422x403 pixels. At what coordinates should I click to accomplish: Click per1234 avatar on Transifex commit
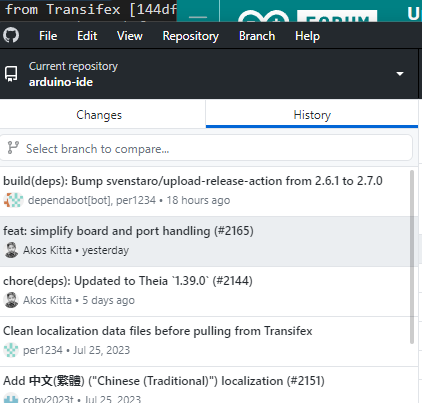11,350
